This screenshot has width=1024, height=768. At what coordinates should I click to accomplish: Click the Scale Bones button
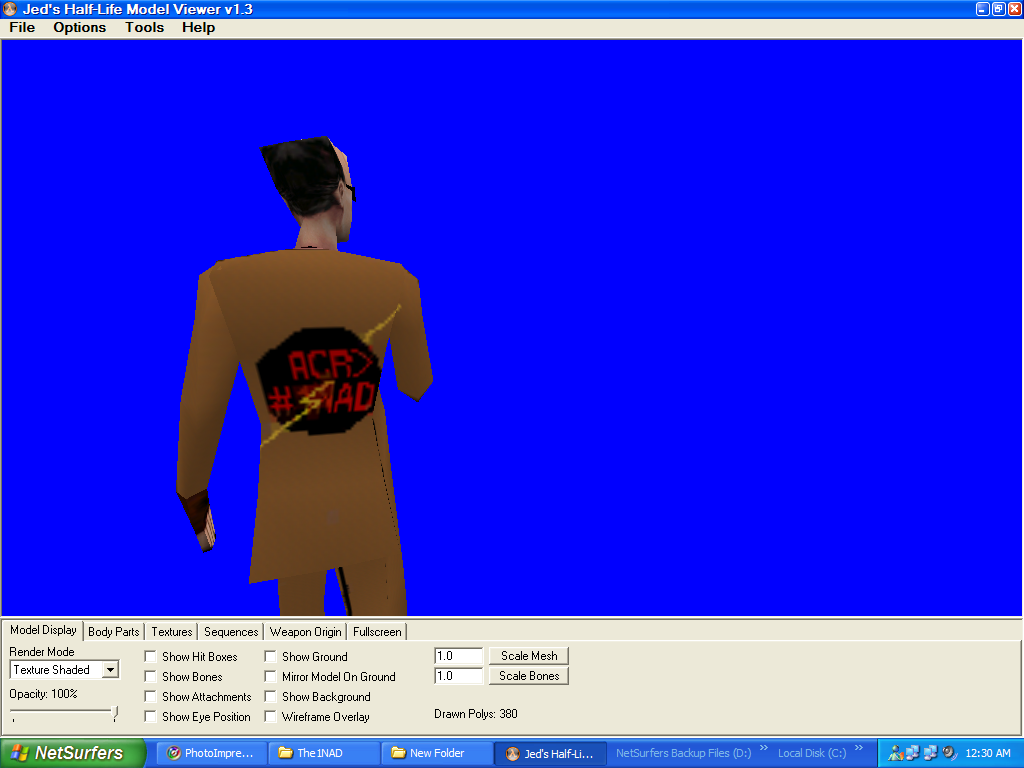[x=529, y=676]
